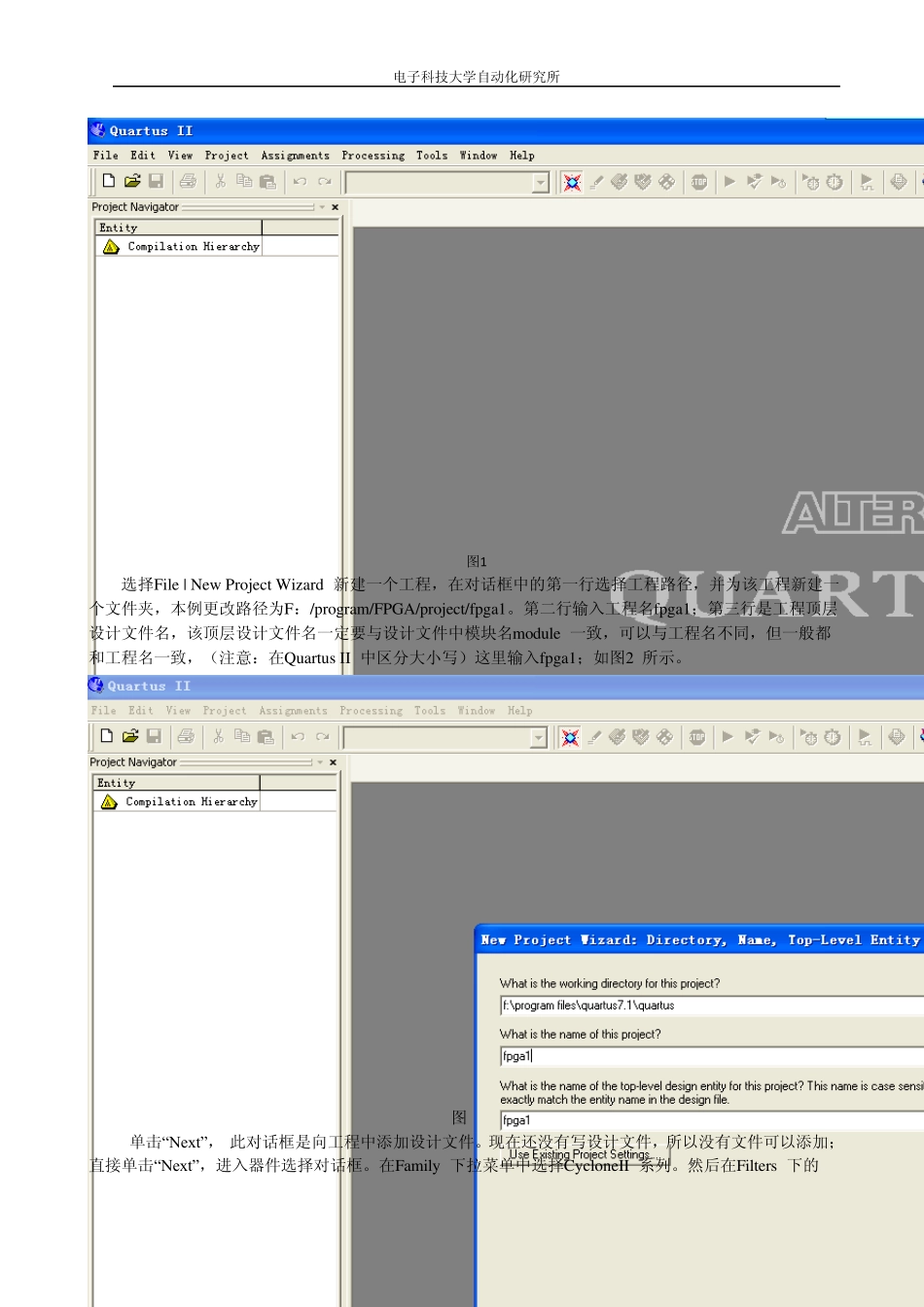Open project dropdown in lower Quartus toolbar
This screenshot has width=924, height=1307.
pos(539,738)
